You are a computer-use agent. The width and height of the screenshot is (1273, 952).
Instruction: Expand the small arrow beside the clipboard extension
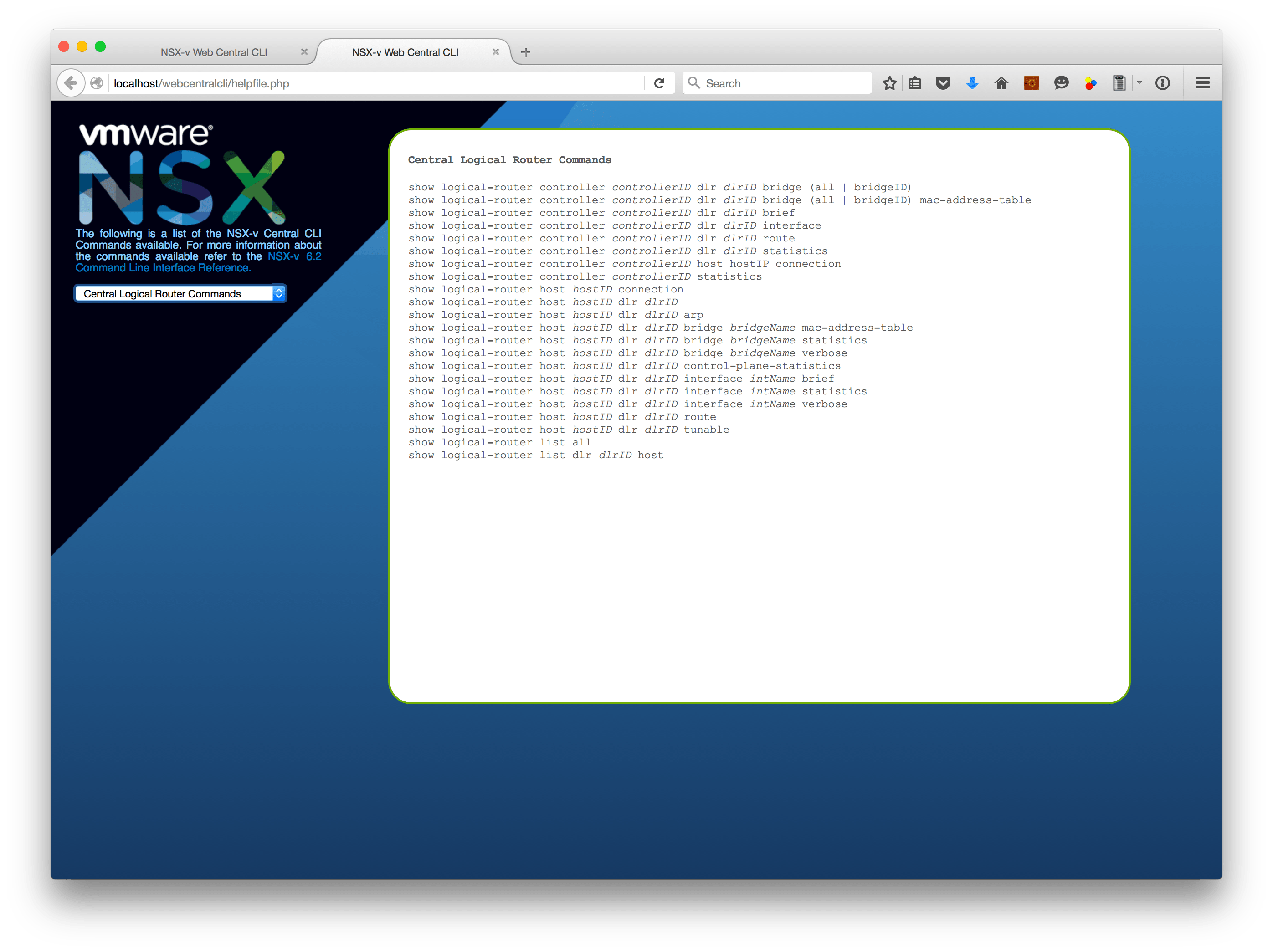1140,82
